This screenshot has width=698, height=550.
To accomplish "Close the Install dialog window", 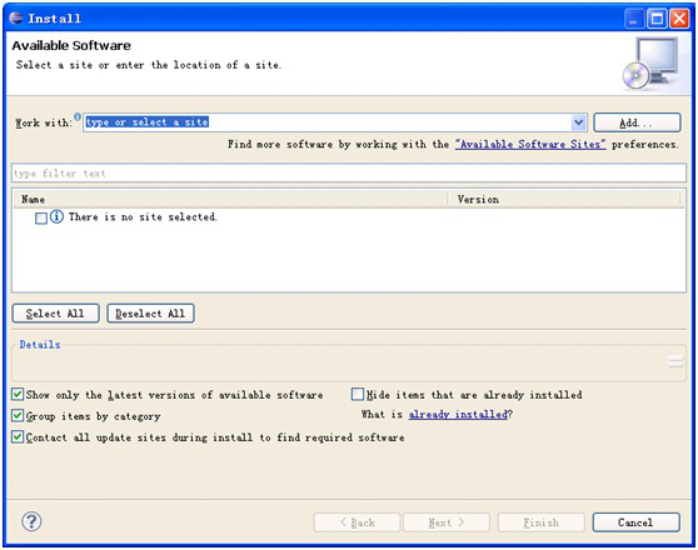I will pos(679,18).
